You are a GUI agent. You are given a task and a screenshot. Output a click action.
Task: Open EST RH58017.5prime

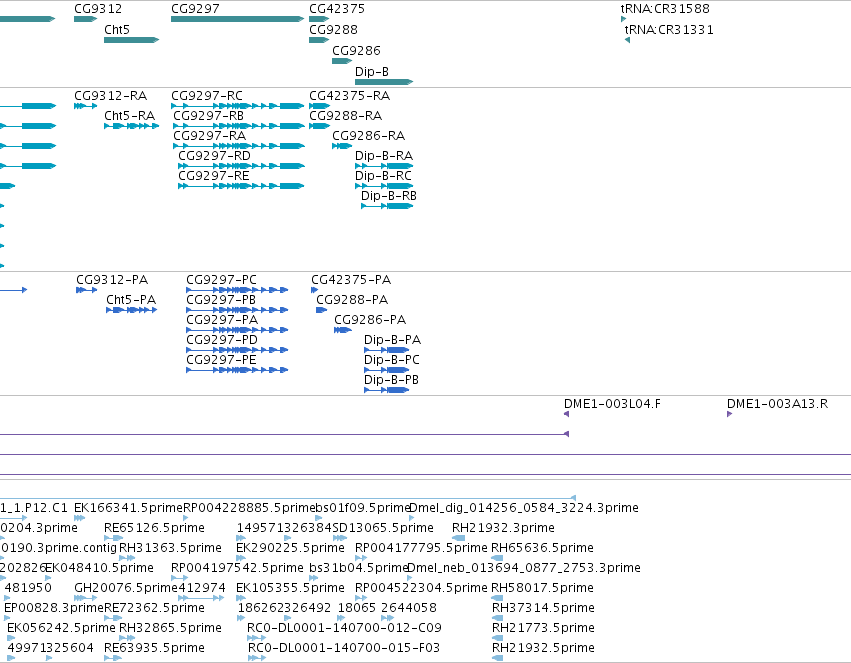click(542, 589)
